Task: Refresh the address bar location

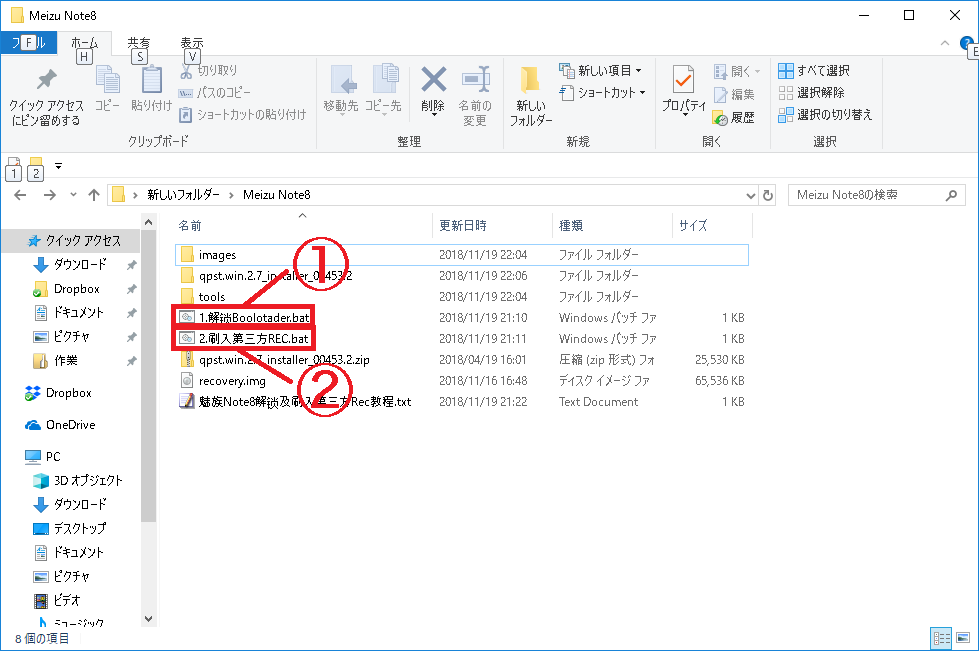Action: [768, 195]
